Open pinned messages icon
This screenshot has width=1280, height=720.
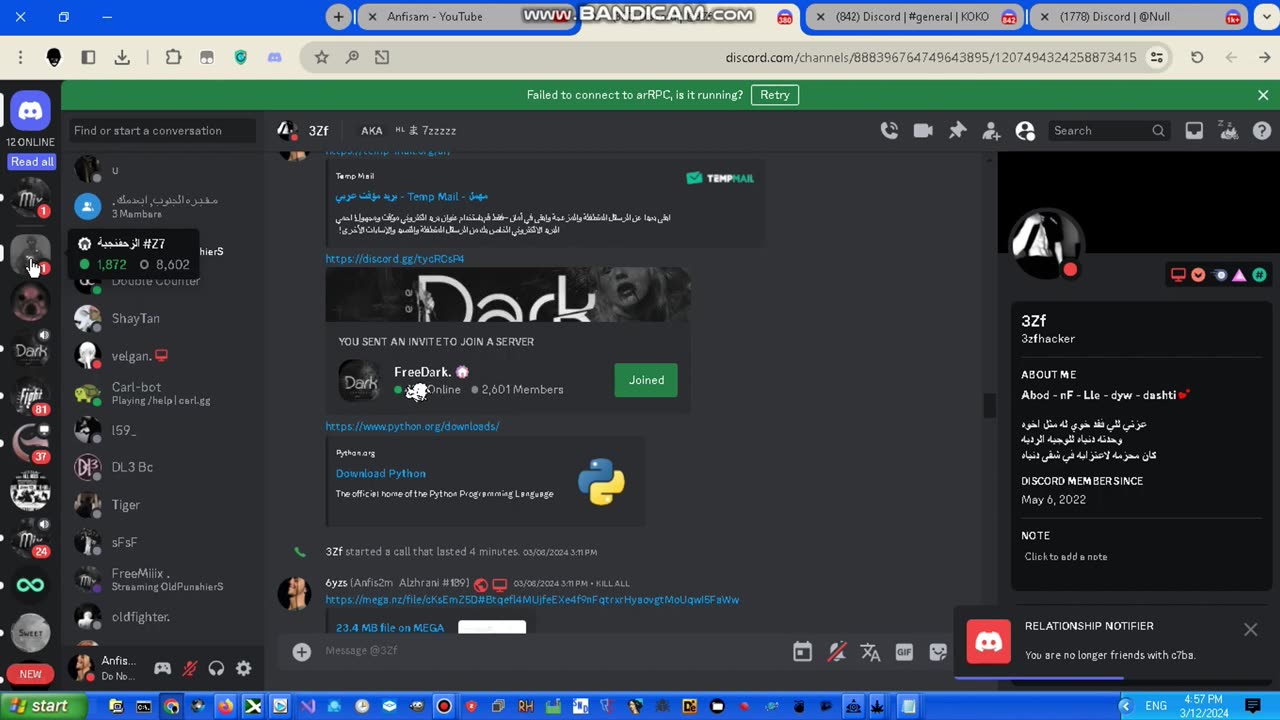point(957,130)
